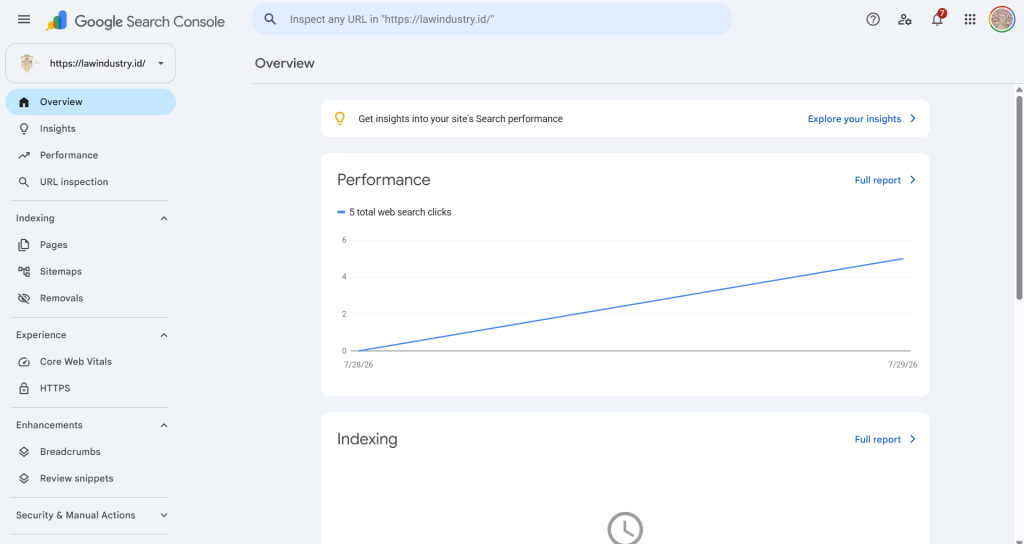Collapse the Enhancements section
Viewport: 1024px width, 544px height.
[164, 425]
